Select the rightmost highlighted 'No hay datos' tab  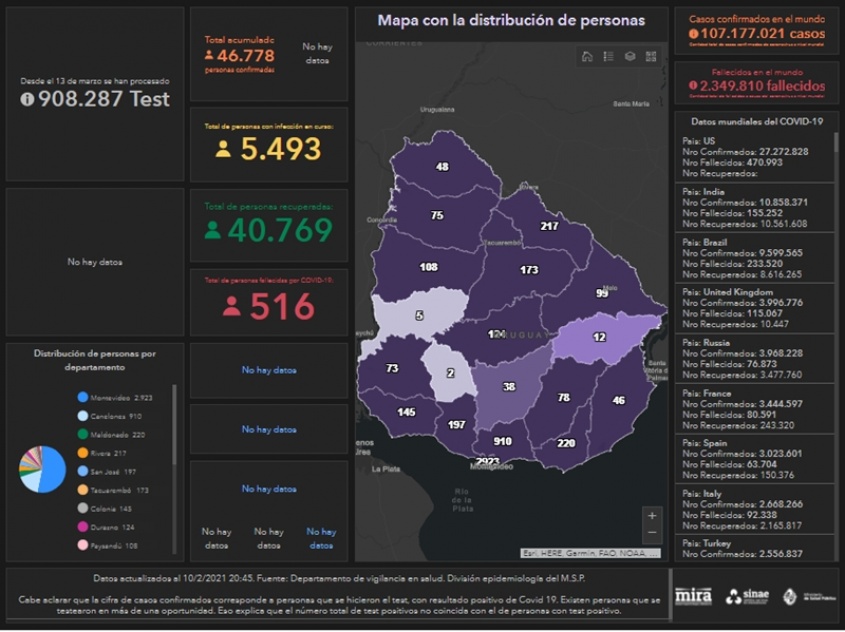pos(321,538)
